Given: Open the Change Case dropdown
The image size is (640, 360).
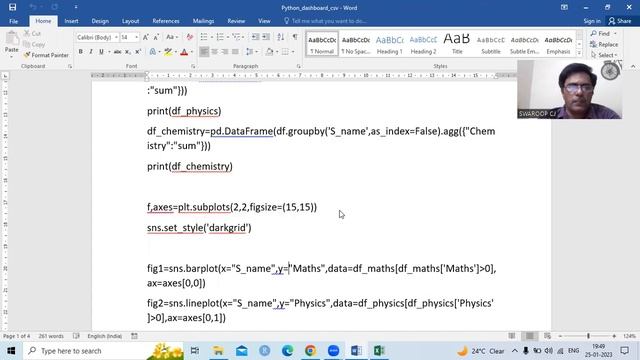Looking at the screenshot, I should 172,37.
